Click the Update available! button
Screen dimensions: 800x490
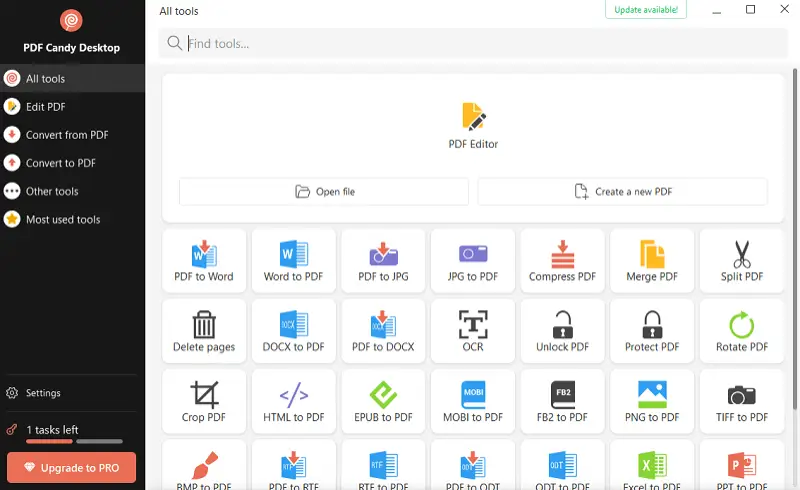pyautogui.click(x=646, y=10)
